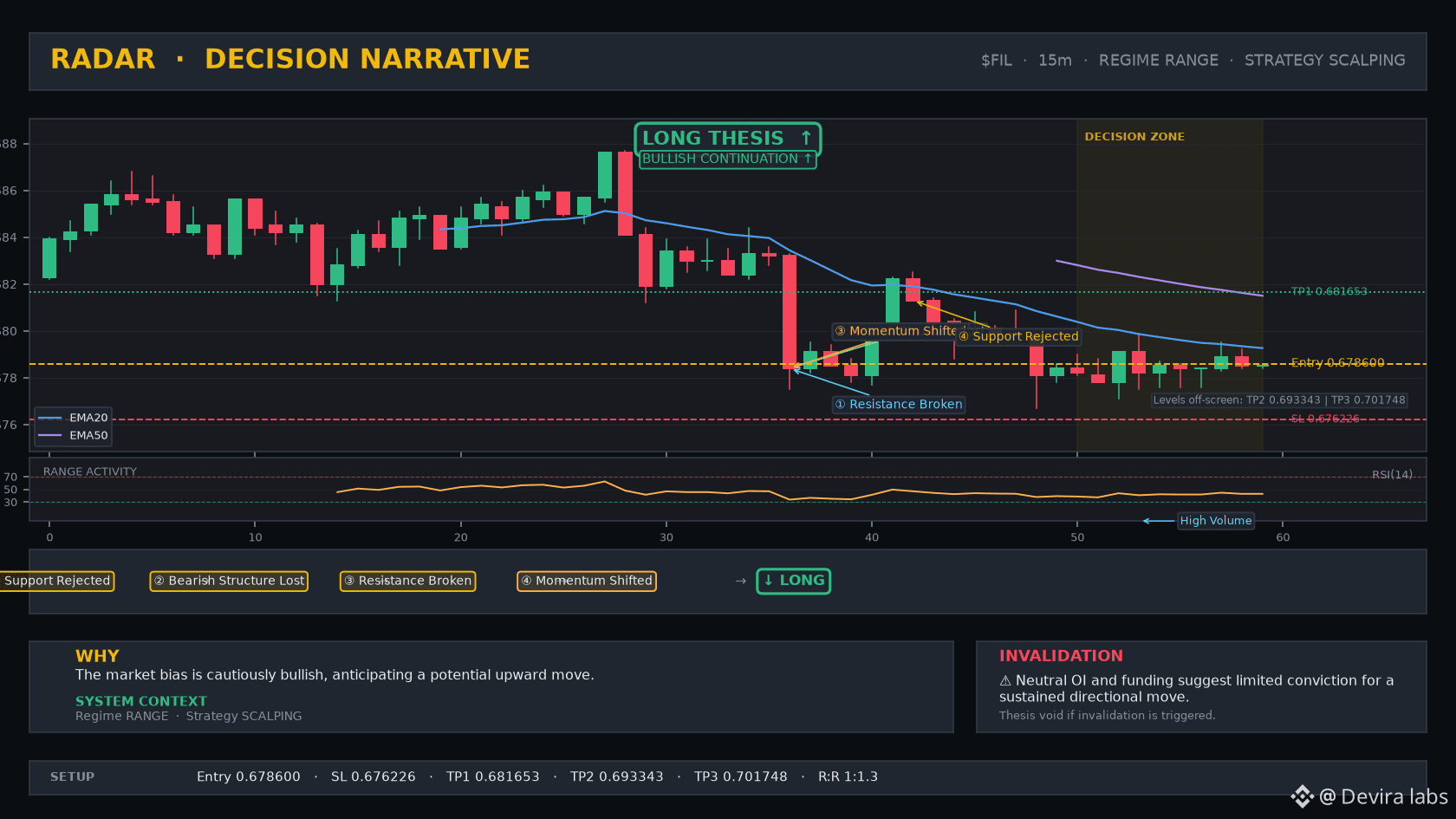Click Thesis void if invalidation is triggered
The image size is (1456, 819).
point(1107,715)
